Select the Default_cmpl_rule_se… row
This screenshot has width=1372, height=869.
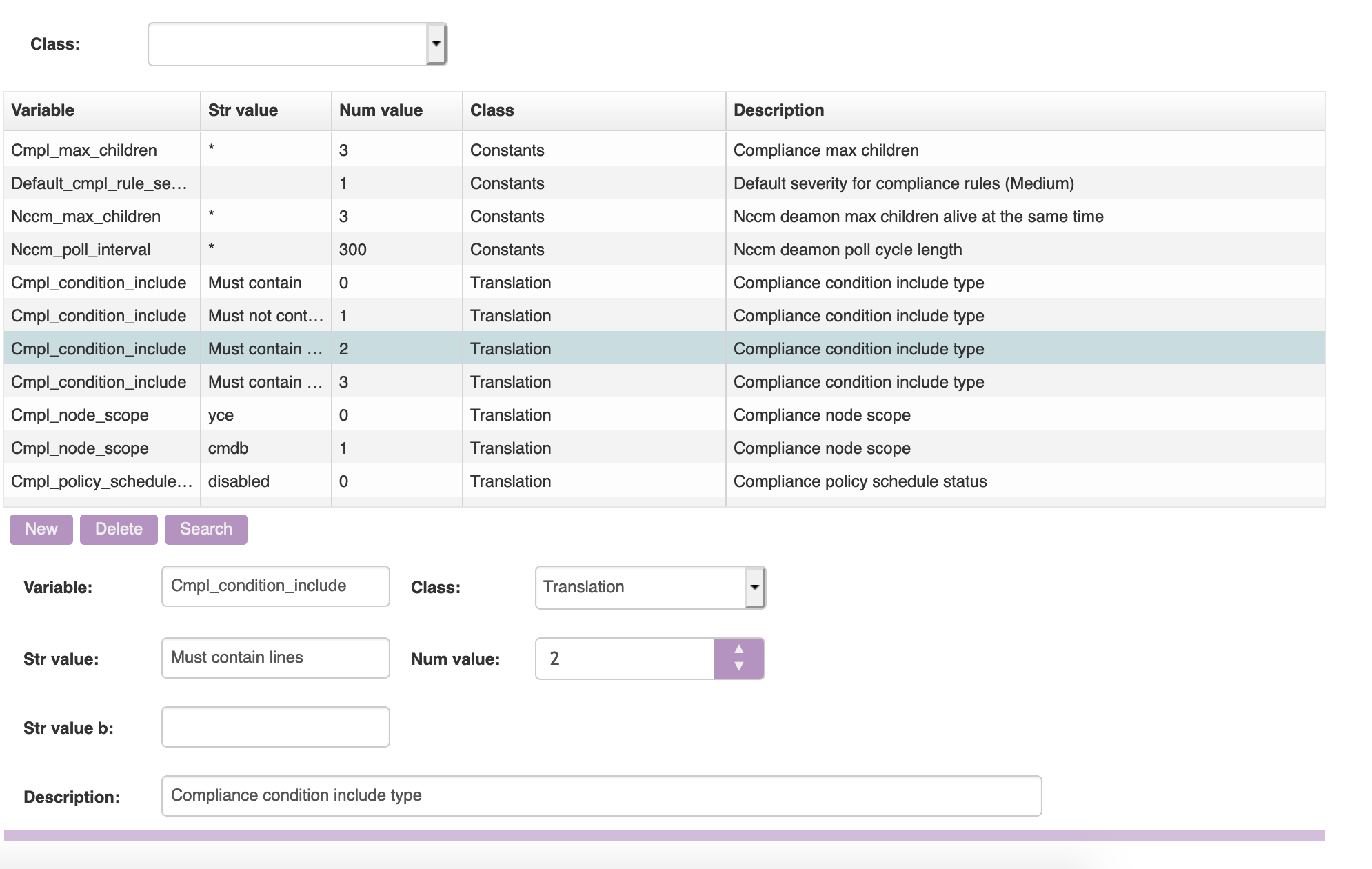click(99, 183)
